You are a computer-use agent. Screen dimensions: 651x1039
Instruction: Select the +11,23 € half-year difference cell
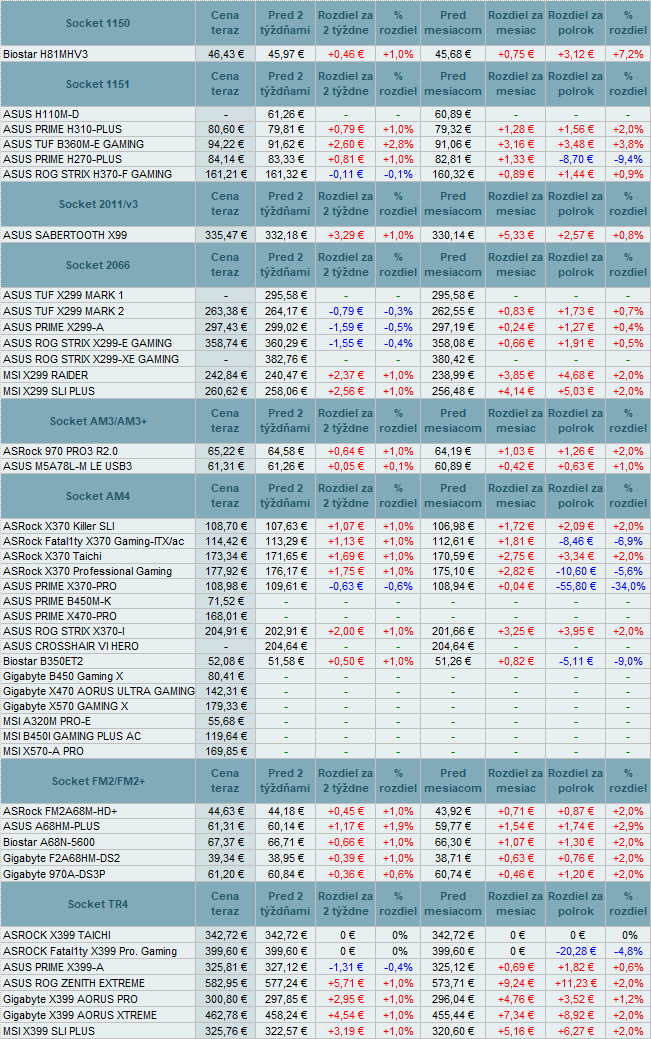(575, 983)
